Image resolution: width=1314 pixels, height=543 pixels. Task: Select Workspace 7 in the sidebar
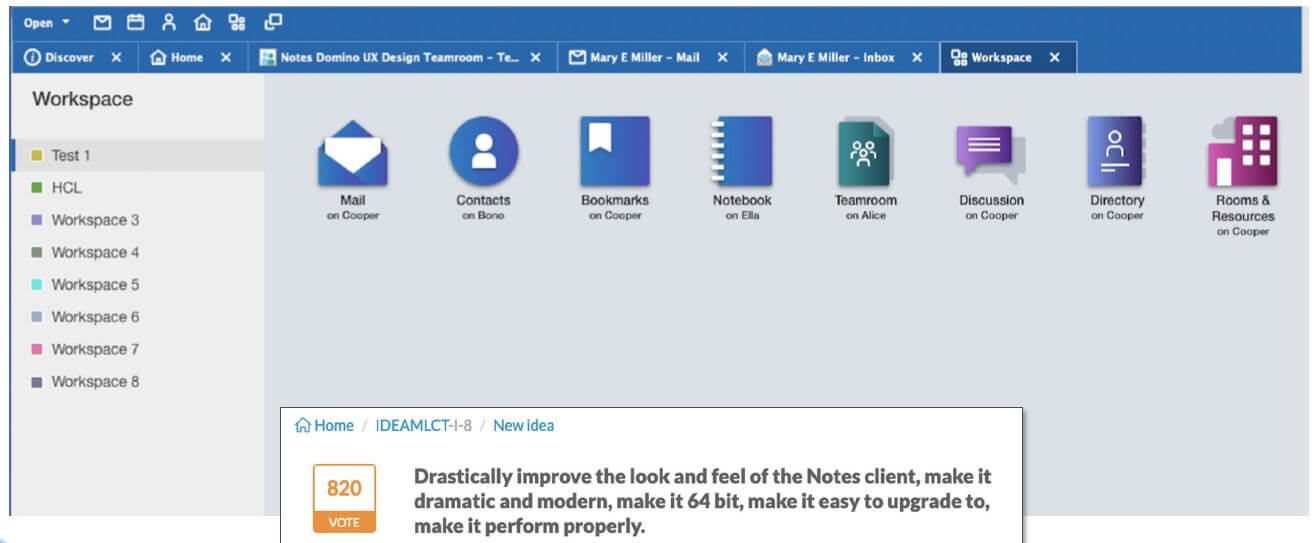(137, 349)
